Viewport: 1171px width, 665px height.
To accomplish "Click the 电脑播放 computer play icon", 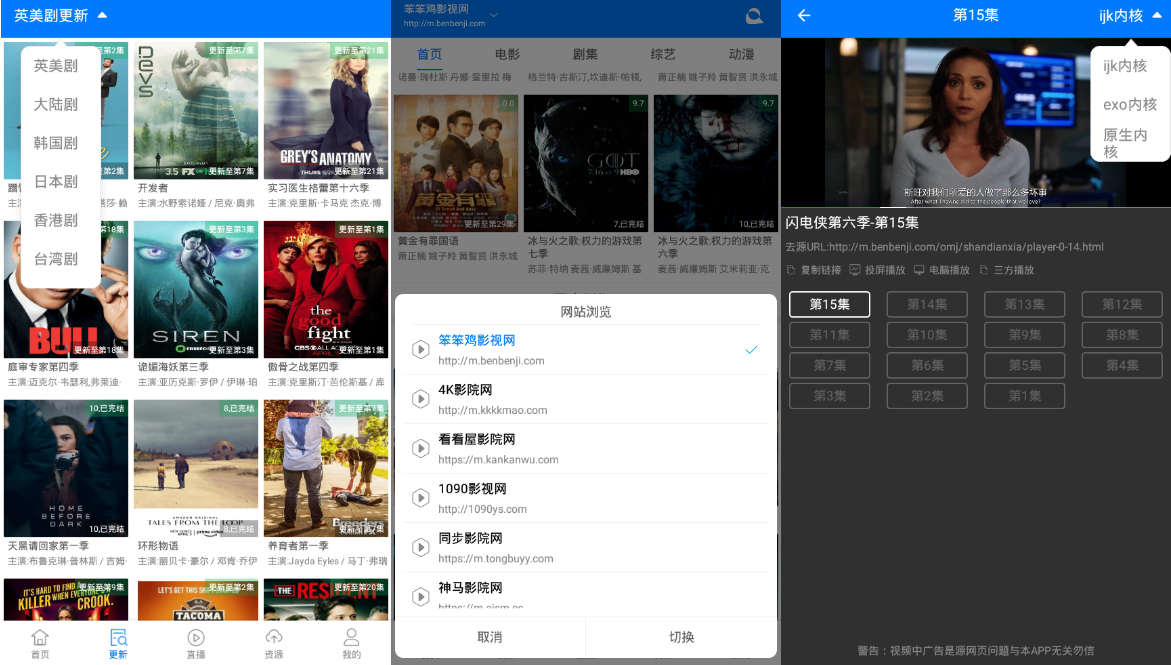I will coord(919,270).
